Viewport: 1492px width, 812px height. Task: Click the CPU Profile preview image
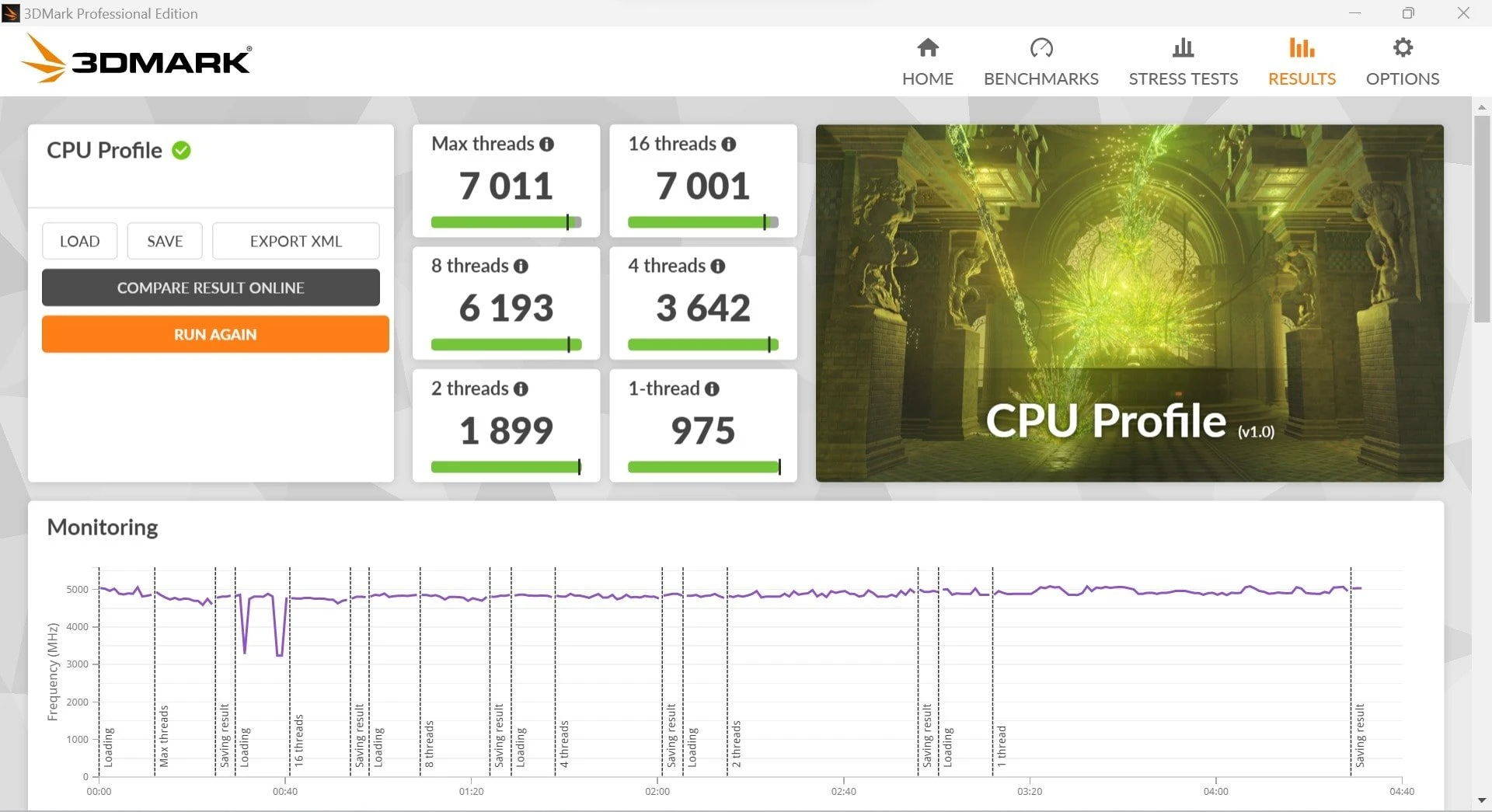click(1130, 303)
